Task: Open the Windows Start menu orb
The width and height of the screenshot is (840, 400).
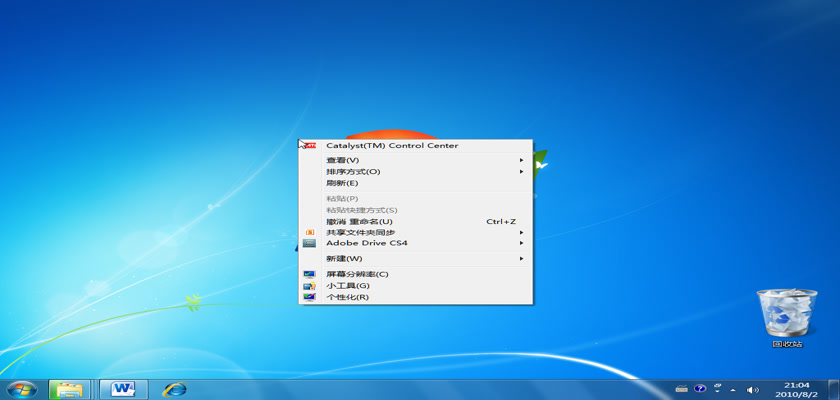Action: tap(22, 388)
